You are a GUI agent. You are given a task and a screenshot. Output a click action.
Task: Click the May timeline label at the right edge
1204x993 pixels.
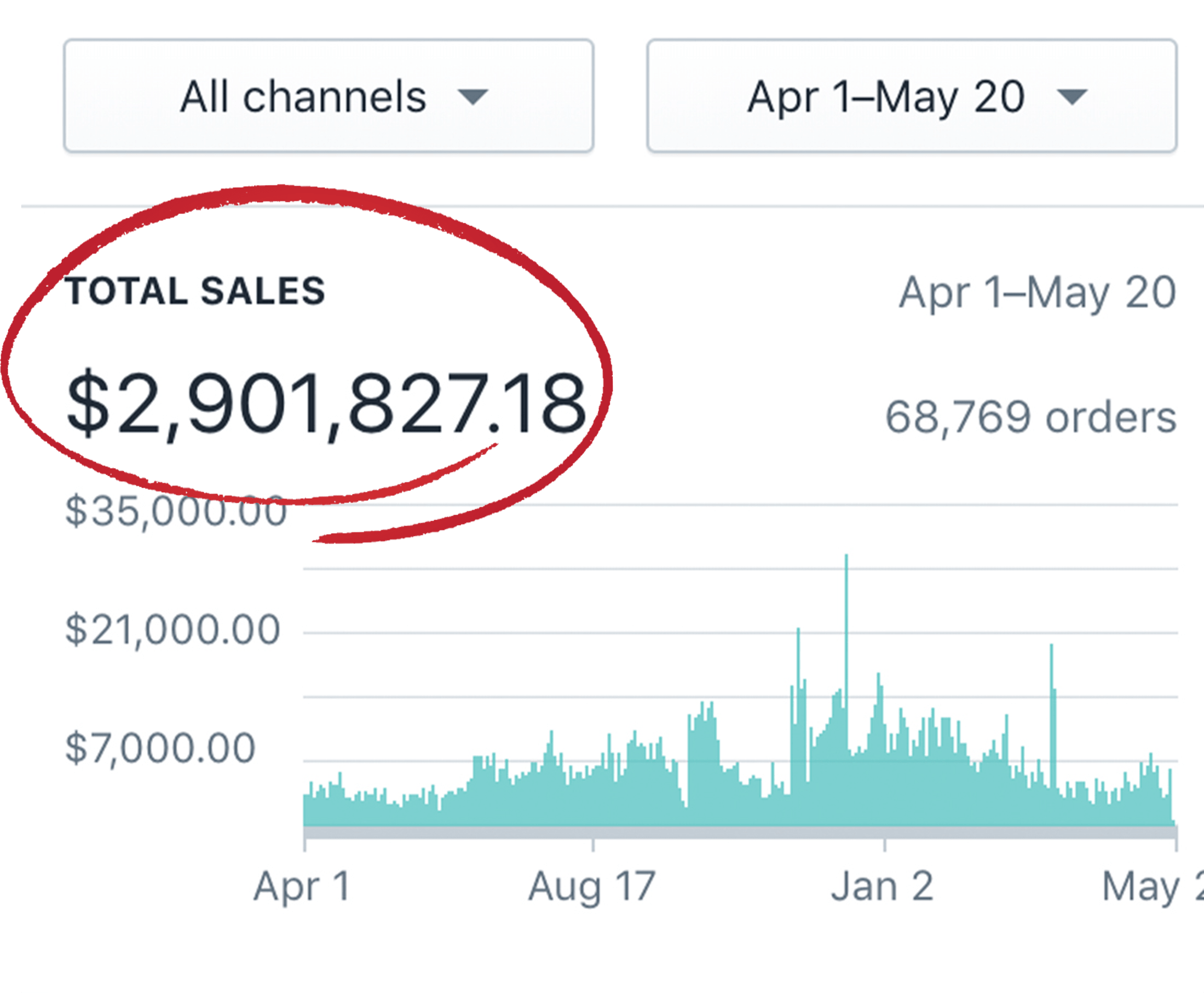click(1150, 887)
